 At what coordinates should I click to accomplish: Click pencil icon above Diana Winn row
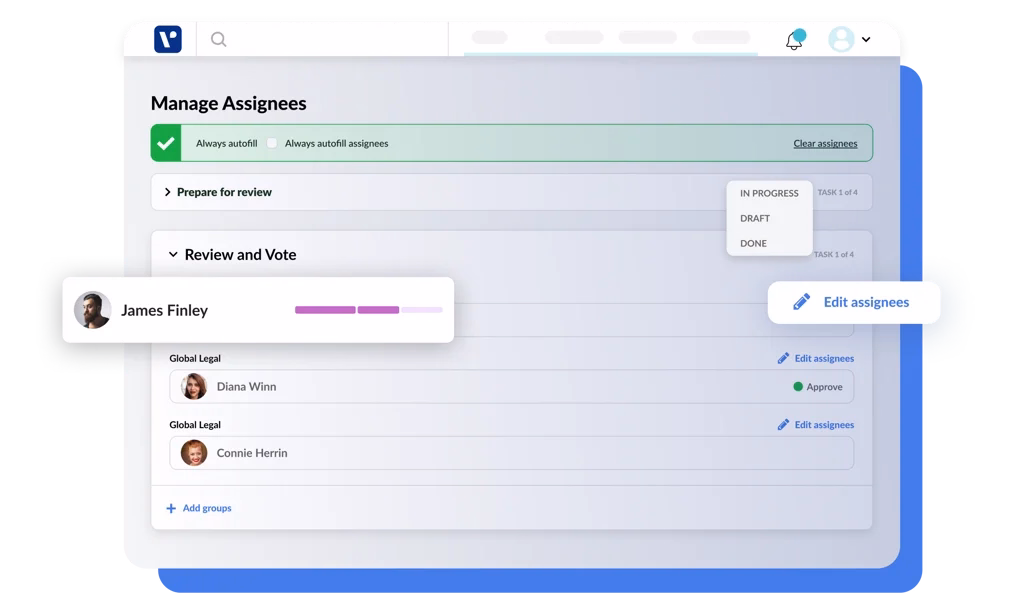(783, 359)
